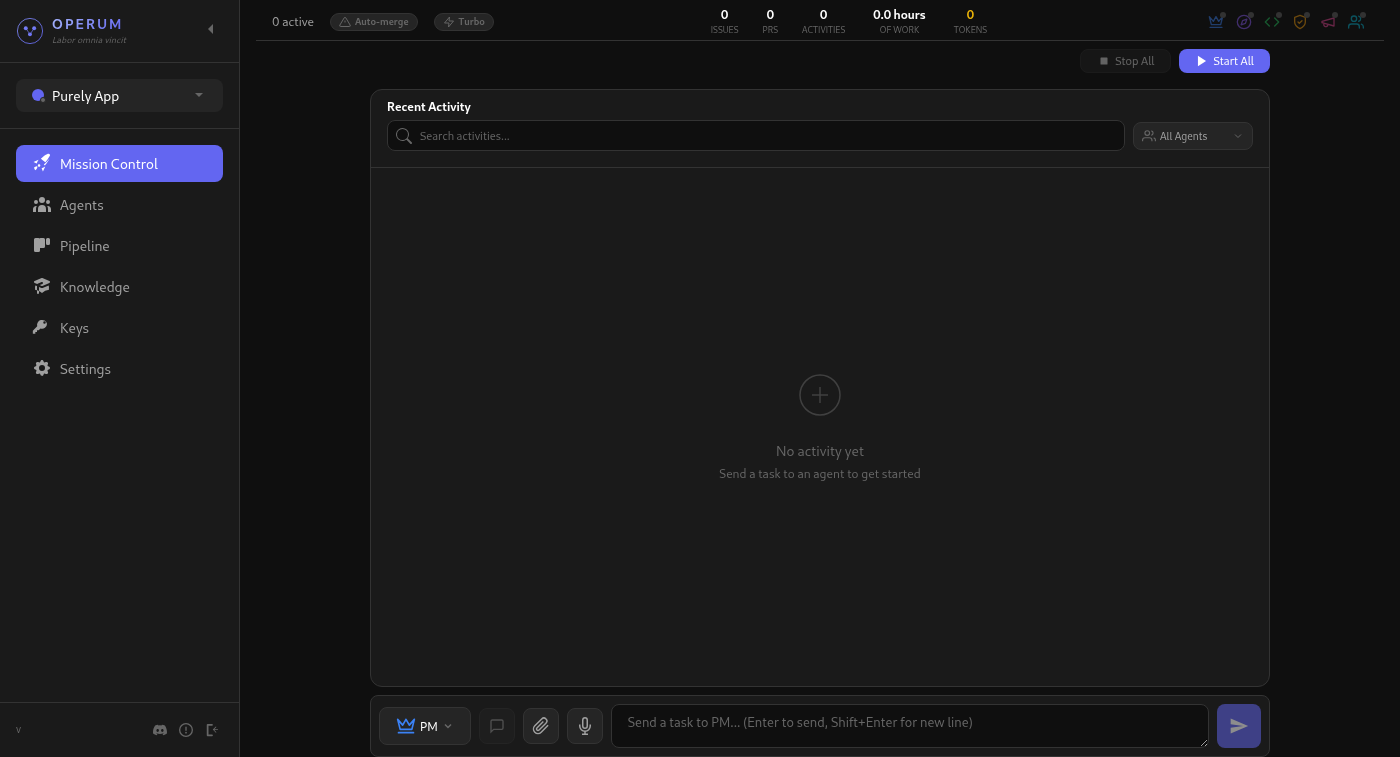Screen dimensions: 1400x757
Task: Click the microphone voice input icon
Action: pos(585,725)
